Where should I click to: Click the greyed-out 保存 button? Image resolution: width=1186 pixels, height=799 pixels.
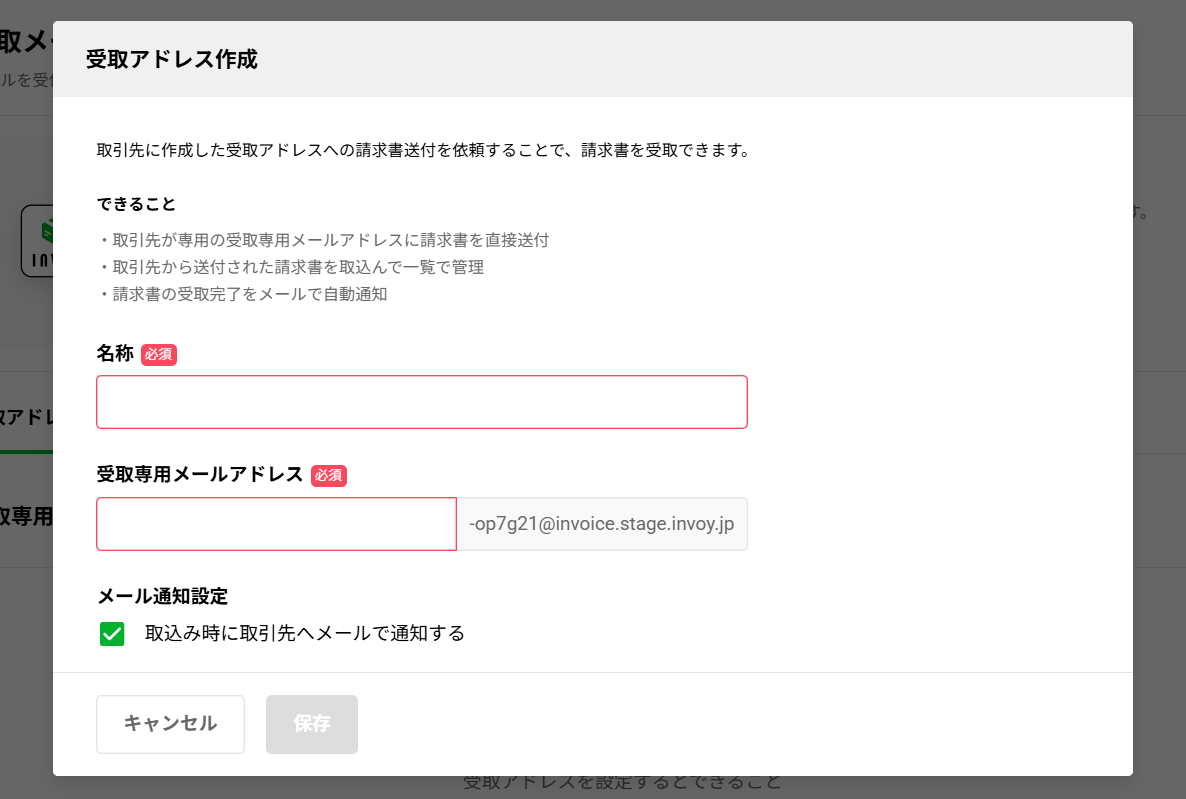tap(312, 724)
